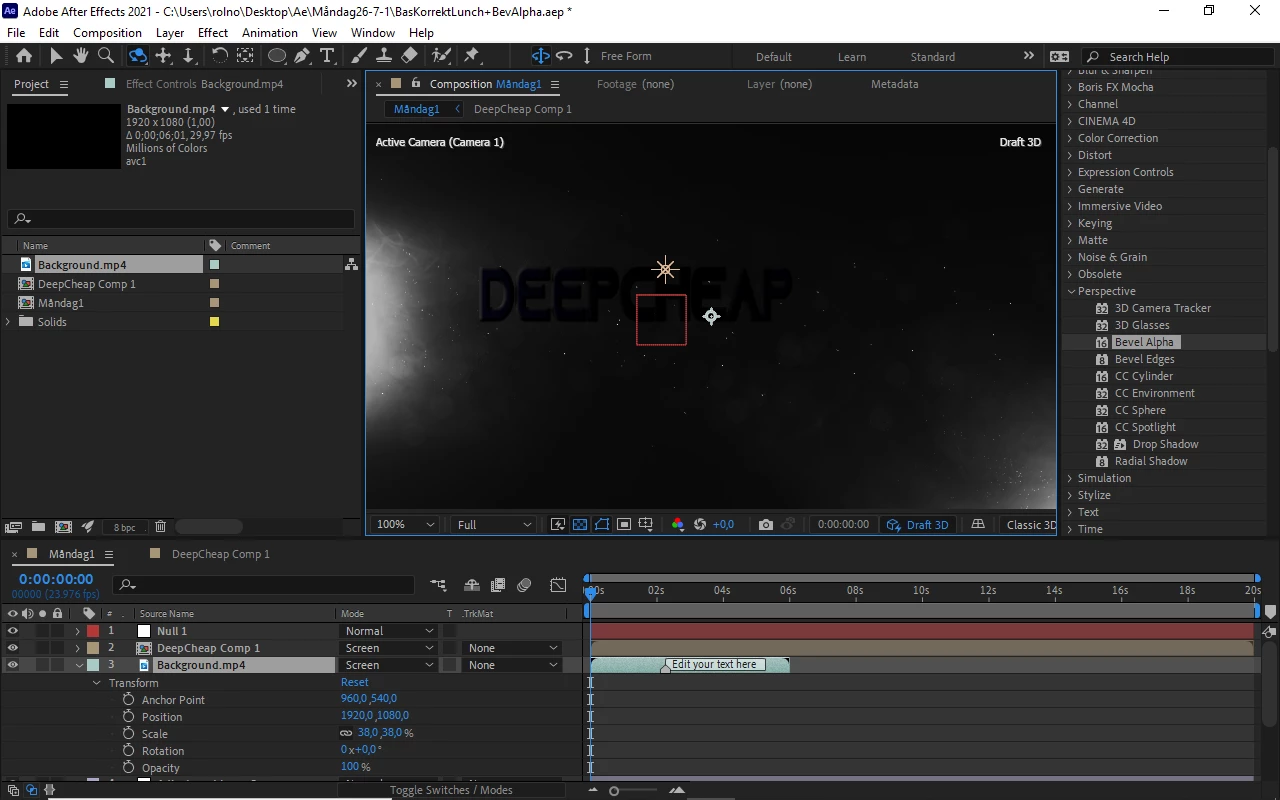The image size is (1280, 800).
Task: Click the snapshot camera icon in viewer
Action: coord(766,524)
